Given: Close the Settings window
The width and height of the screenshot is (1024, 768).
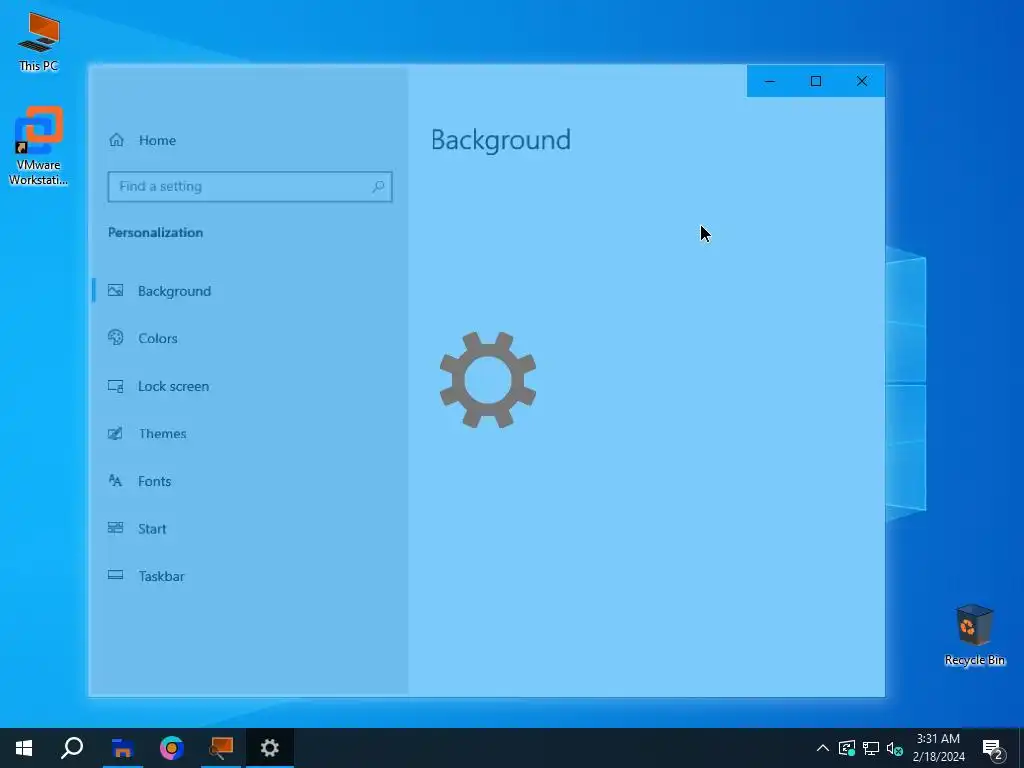Looking at the screenshot, I should (x=862, y=81).
